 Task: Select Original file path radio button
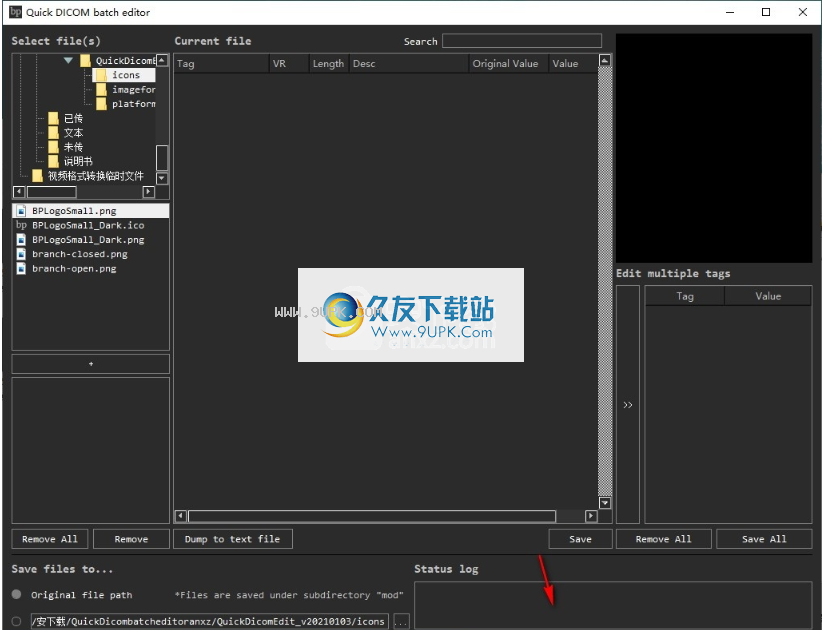coord(17,594)
